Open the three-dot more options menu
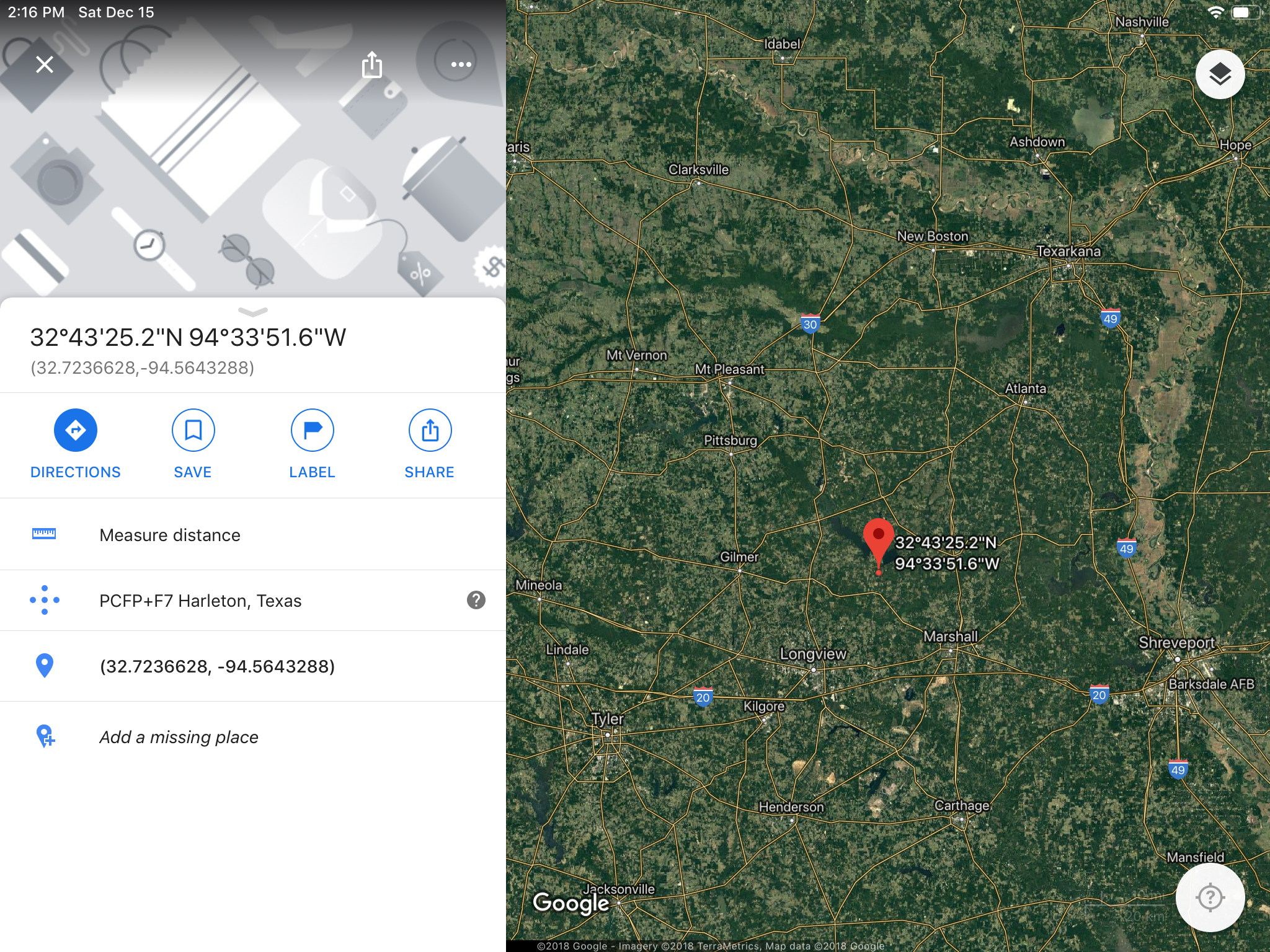1270x952 pixels. click(x=461, y=64)
